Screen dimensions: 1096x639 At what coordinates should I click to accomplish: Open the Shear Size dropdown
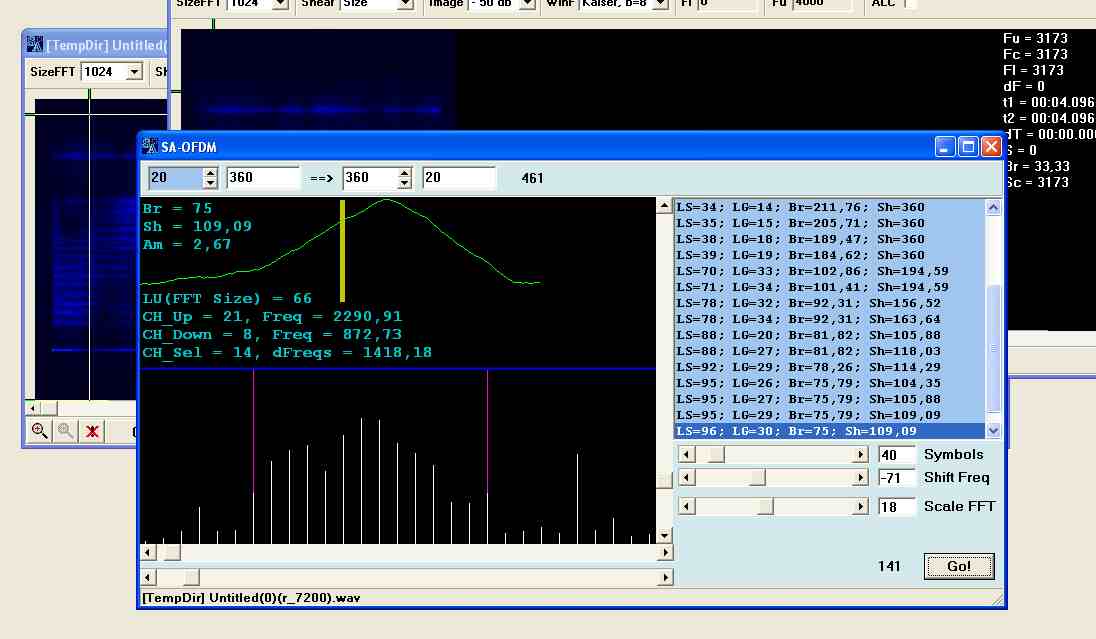click(405, 3)
